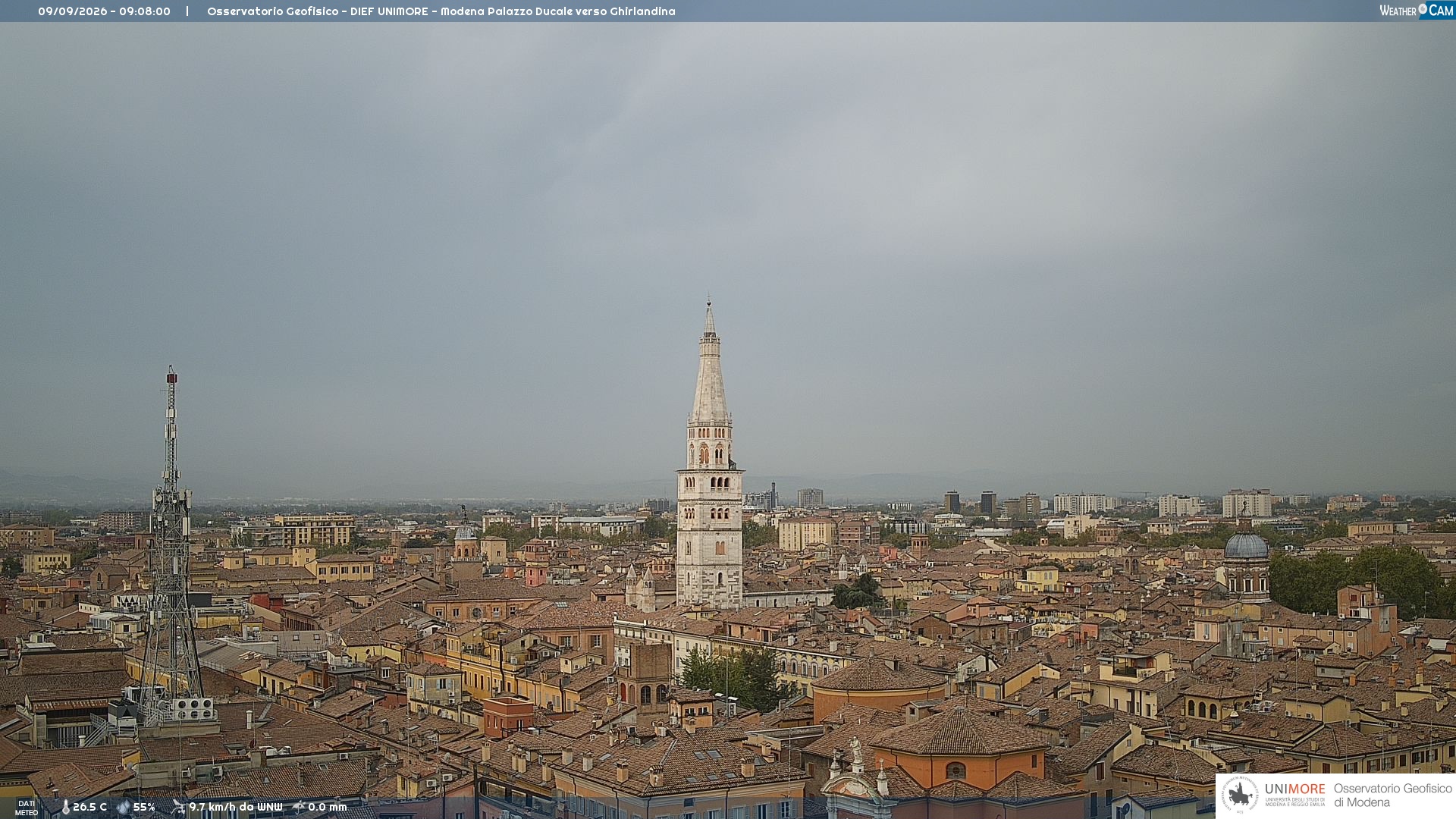Click the wind anemometer icon
This screenshot has height=819, width=1456.
(178, 807)
